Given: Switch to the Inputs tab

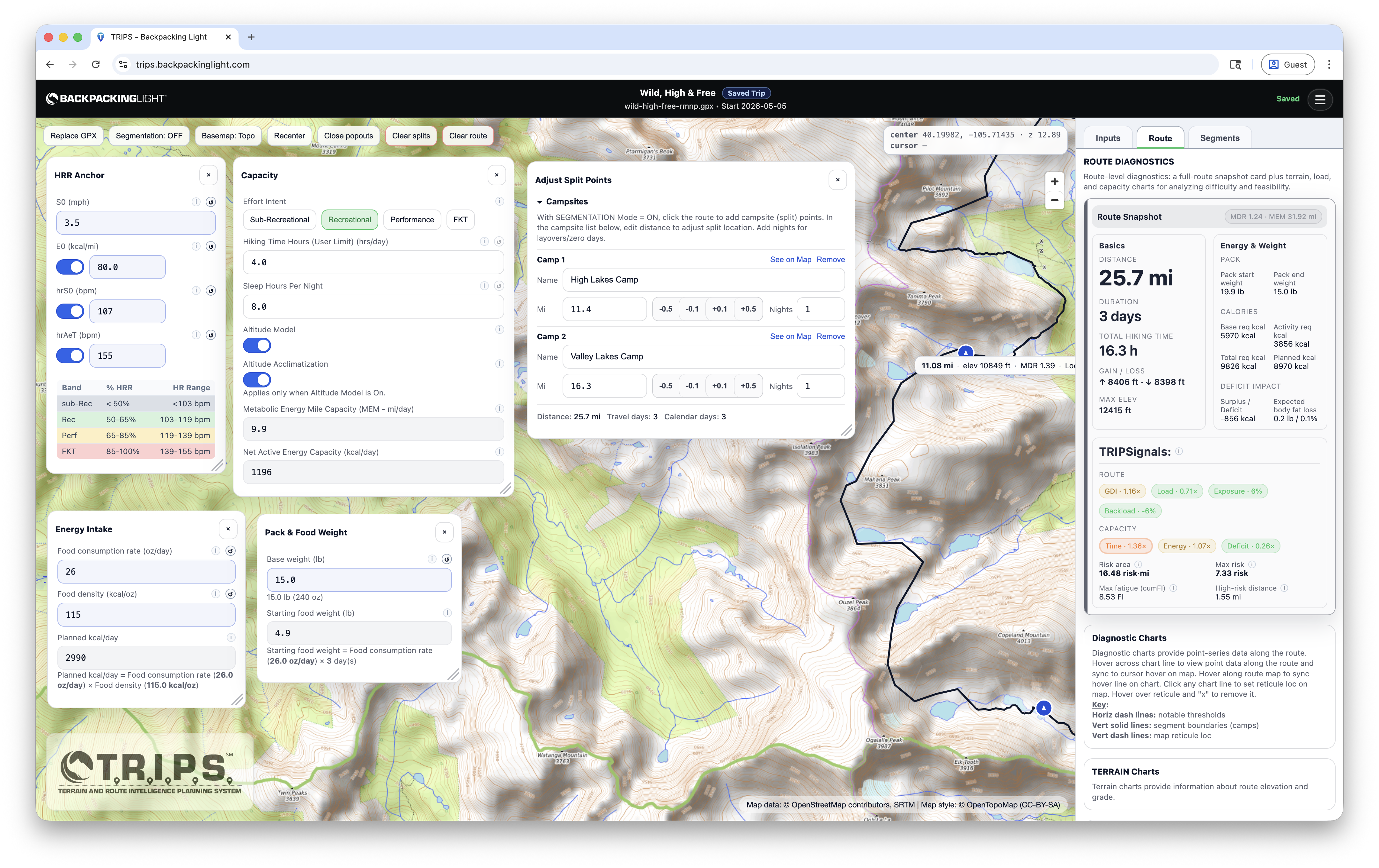Looking at the screenshot, I should (1108, 138).
